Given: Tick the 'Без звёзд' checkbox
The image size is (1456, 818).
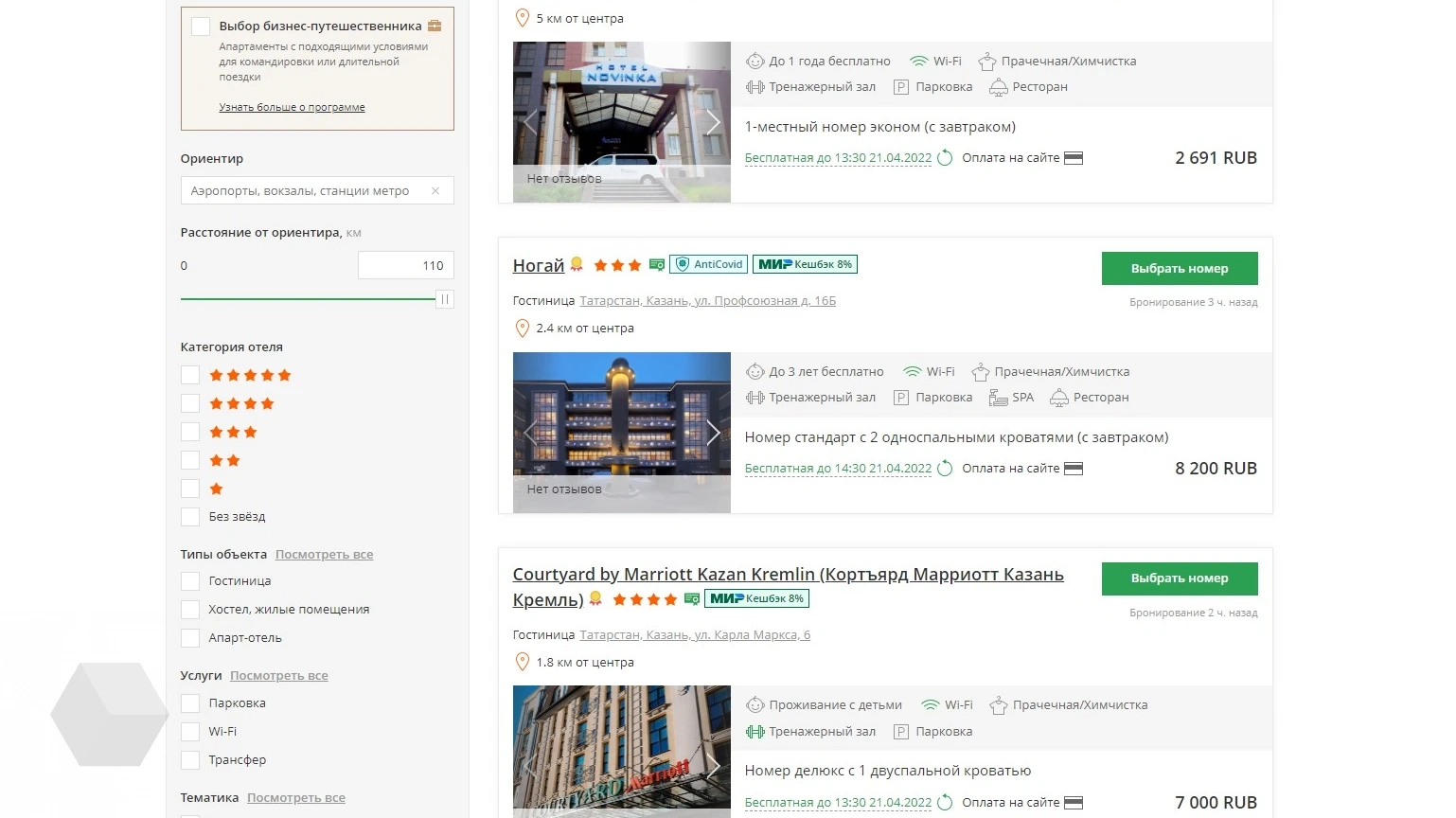Looking at the screenshot, I should coord(190,517).
